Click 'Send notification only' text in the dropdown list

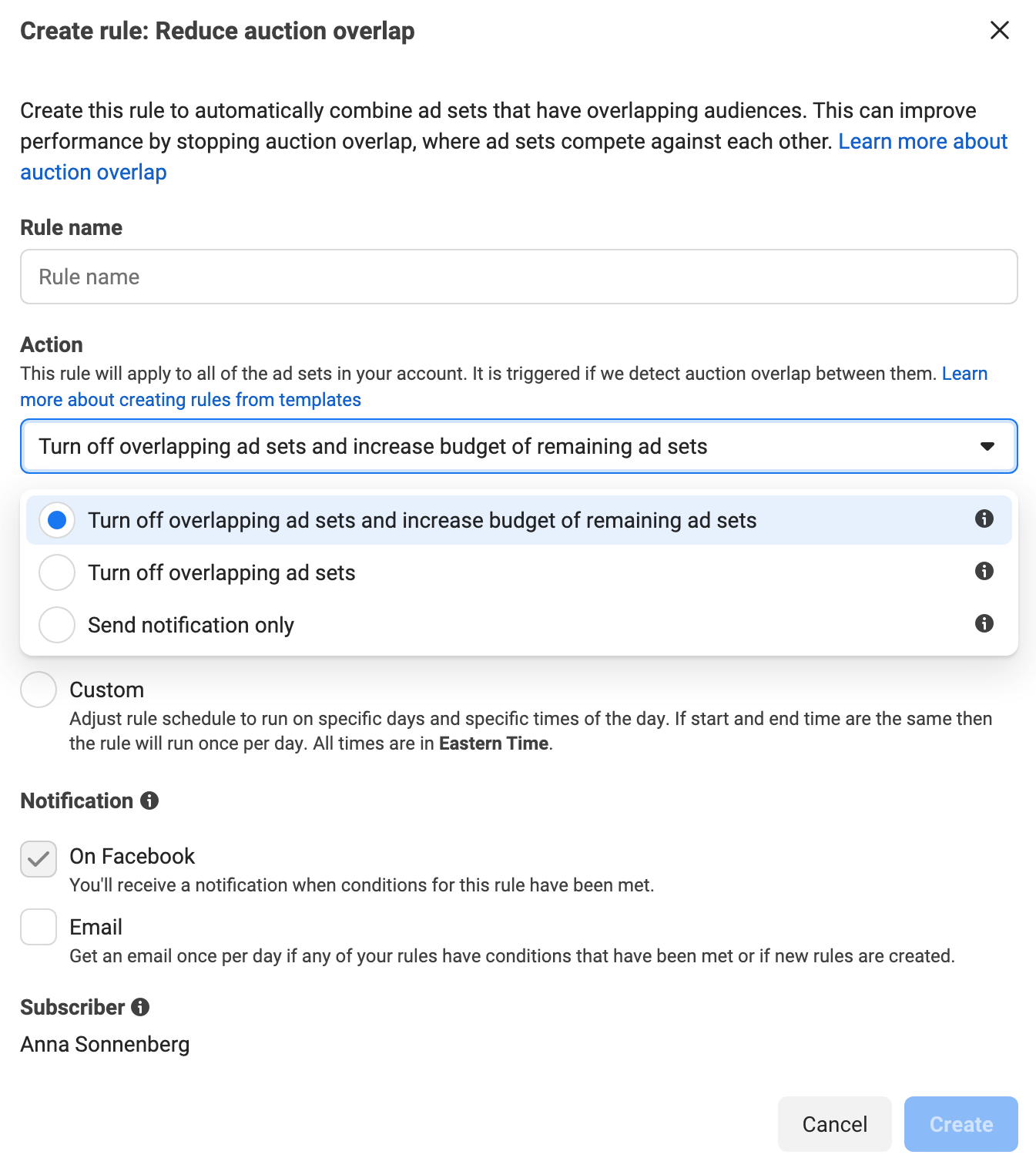pyautogui.click(x=191, y=625)
